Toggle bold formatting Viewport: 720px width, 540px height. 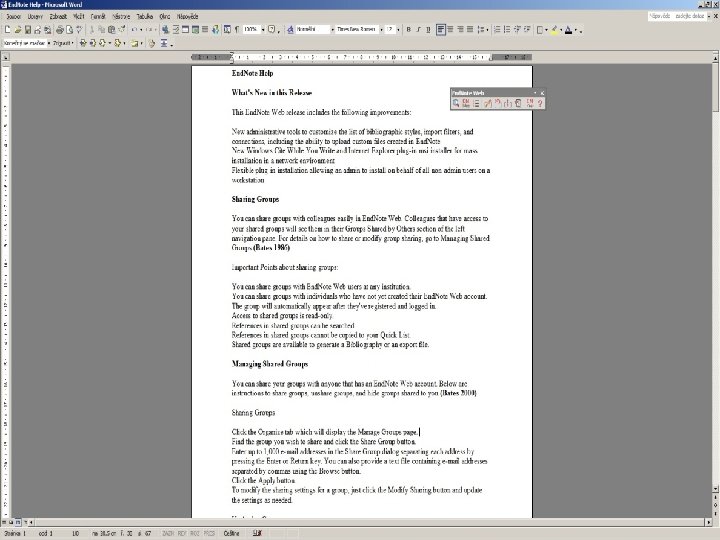coord(408,30)
